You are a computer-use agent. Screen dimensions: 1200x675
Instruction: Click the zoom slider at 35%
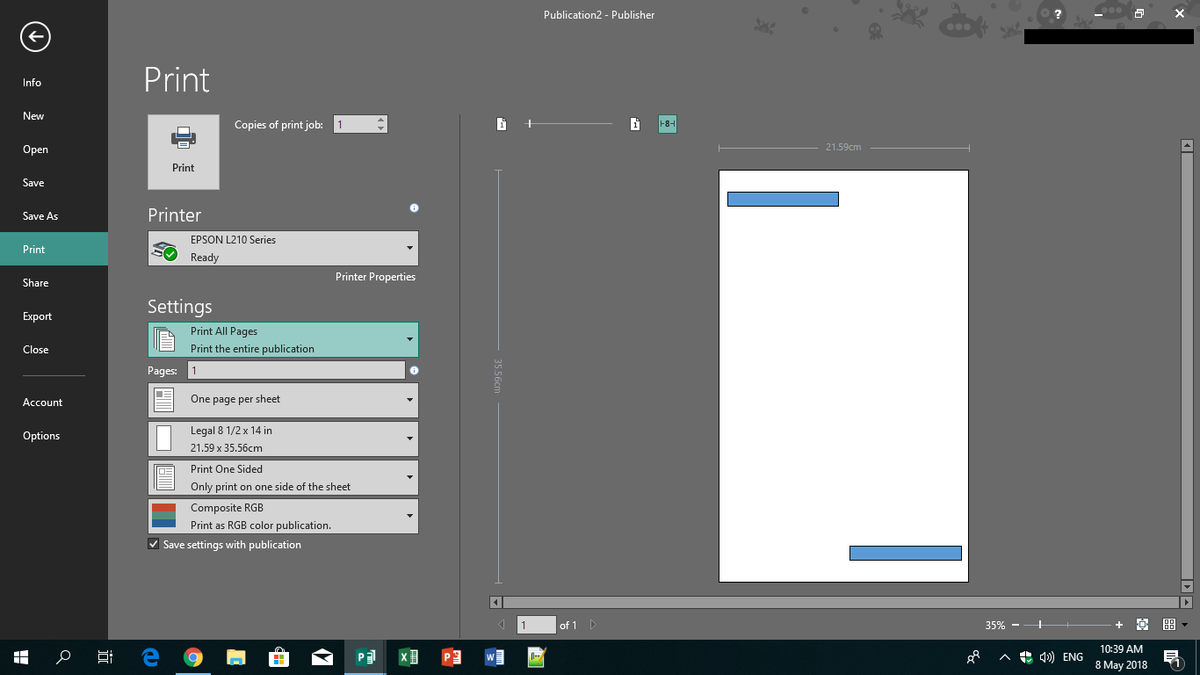point(1041,625)
